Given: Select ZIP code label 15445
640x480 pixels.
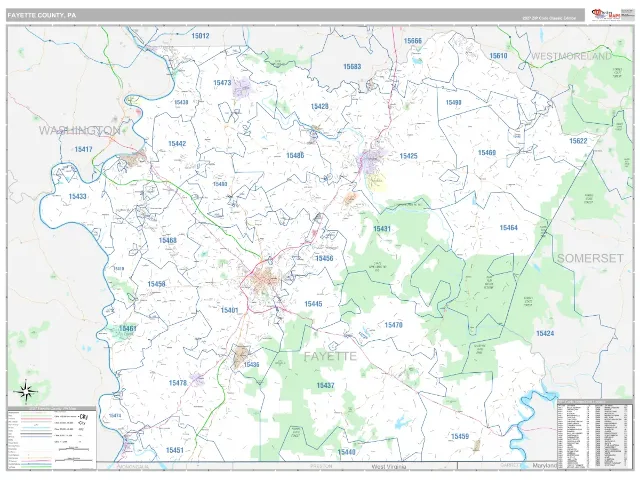Looking at the screenshot, I should point(313,304).
